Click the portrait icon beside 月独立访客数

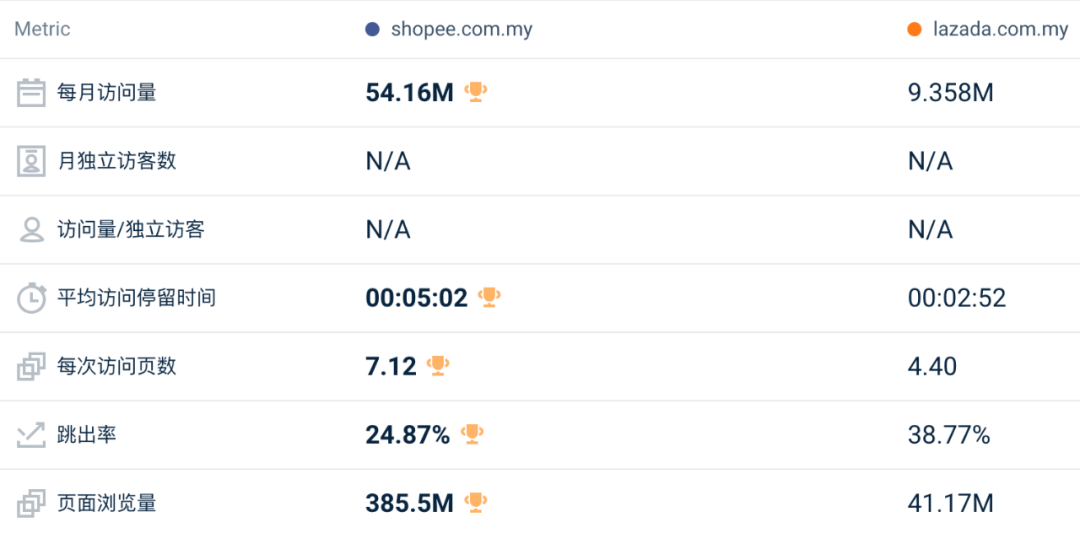32,161
